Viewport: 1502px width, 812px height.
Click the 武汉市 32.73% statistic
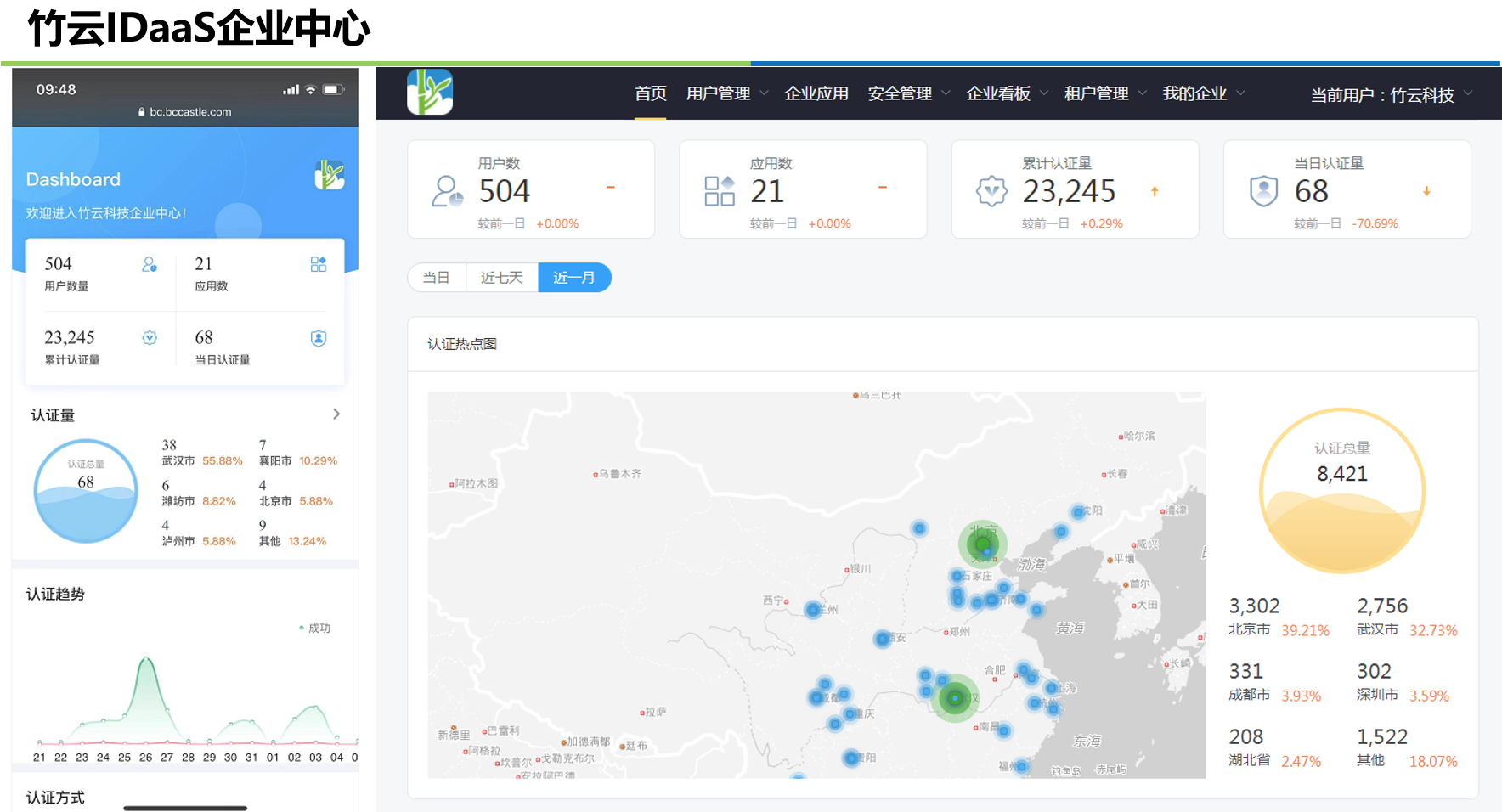tap(1408, 617)
